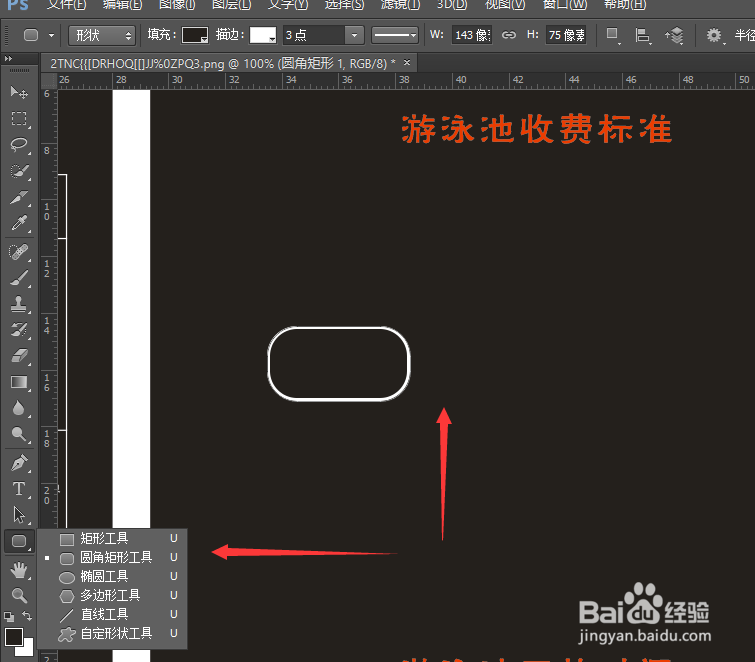The image size is (755, 662).
Task: Open the 图像 menu
Action: pyautogui.click(x=177, y=5)
